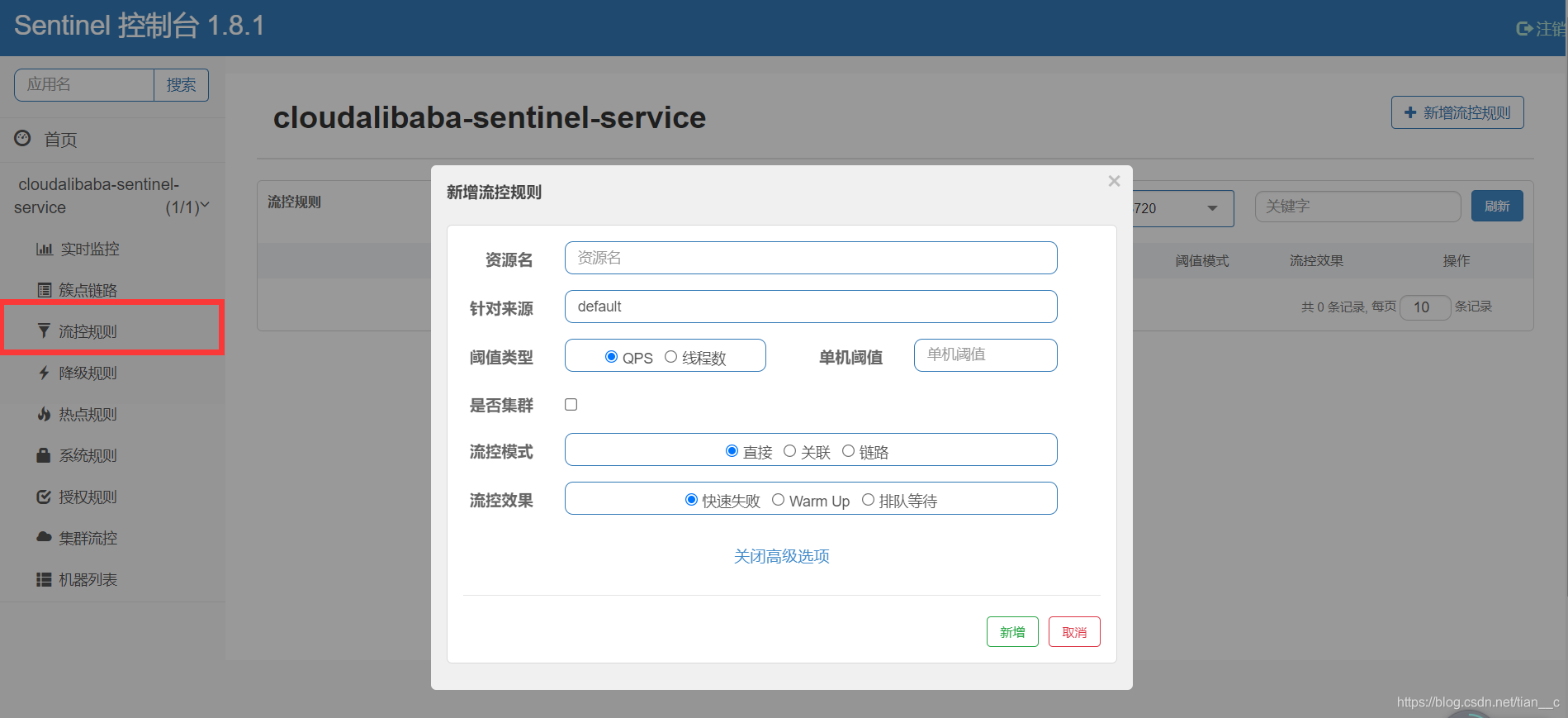Image resolution: width=1568 pixels, height=718 pixels.
Task: Click the 新增流控规则 button at top right
Action: tap(1457, 112)
